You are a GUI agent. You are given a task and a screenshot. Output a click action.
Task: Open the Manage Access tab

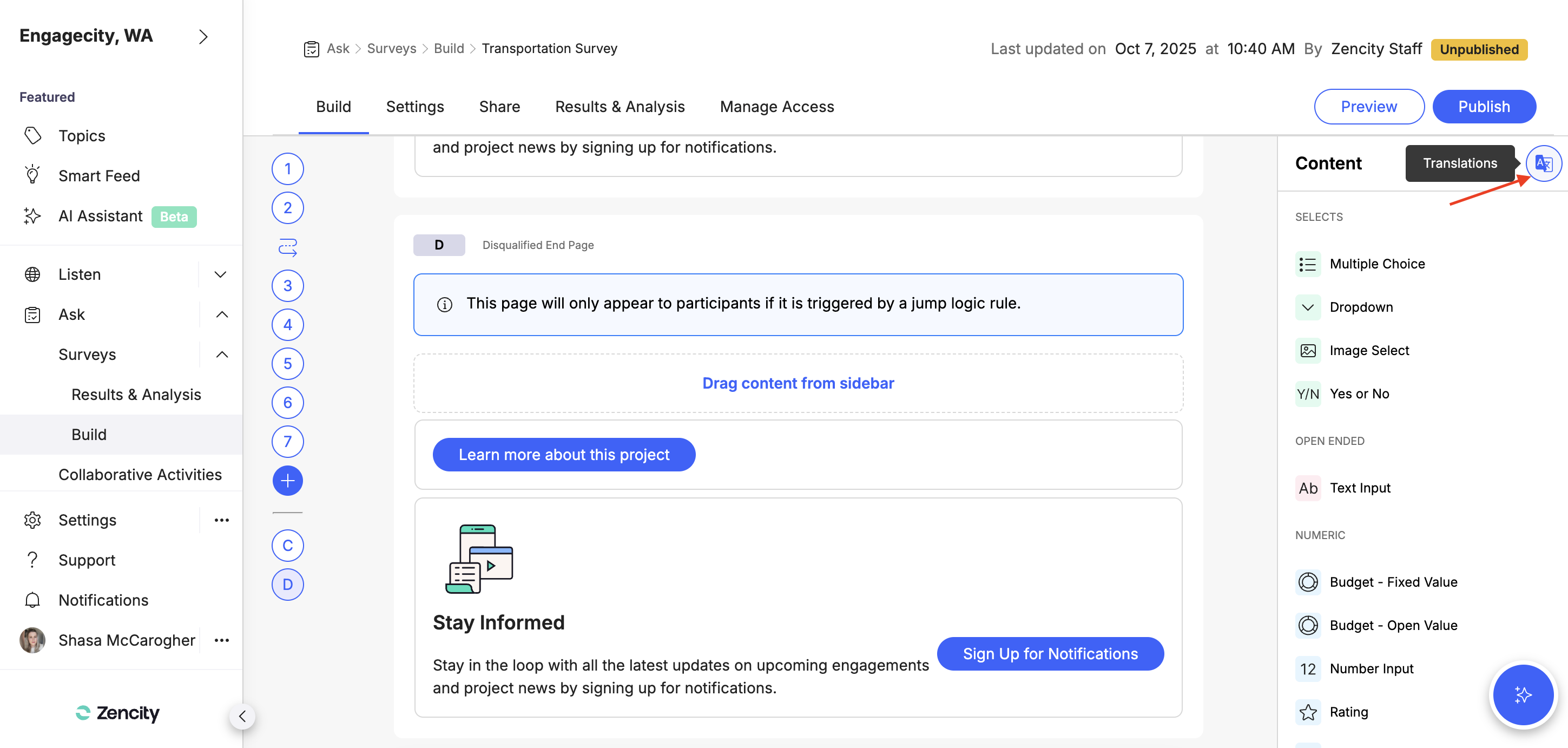[776, 107]
